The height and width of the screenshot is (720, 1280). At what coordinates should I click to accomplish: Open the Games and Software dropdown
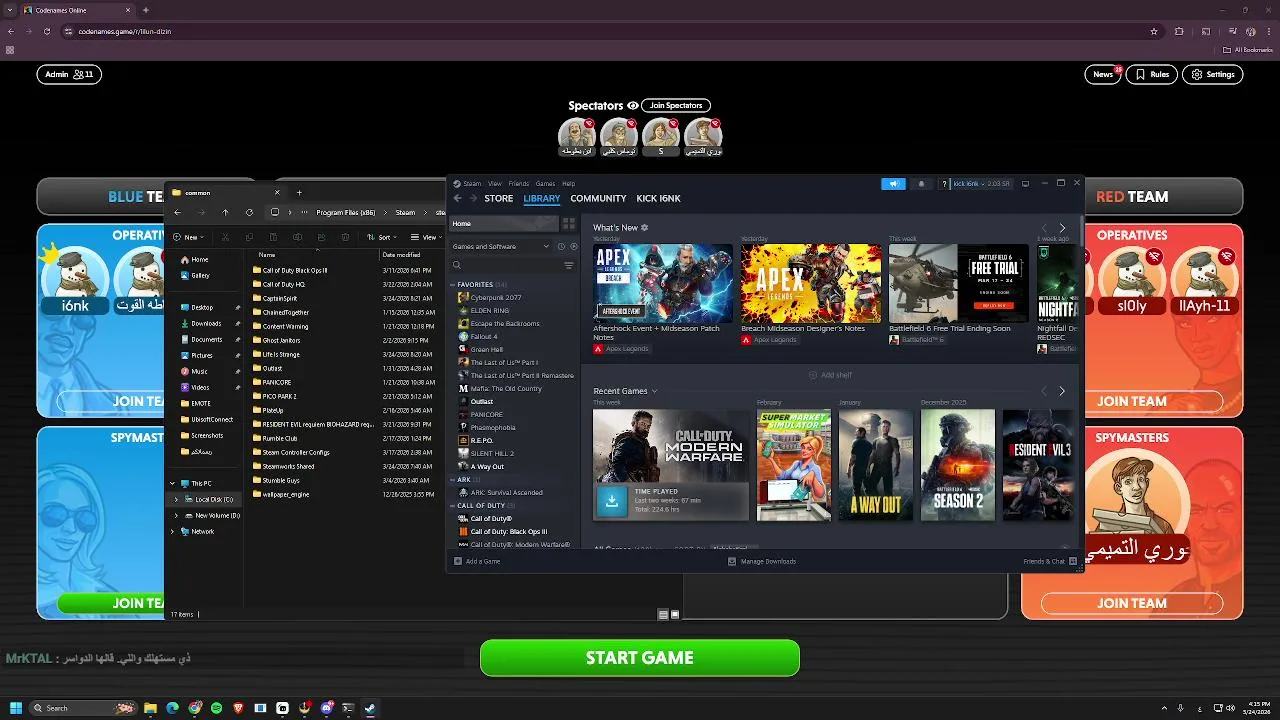point(500,246)
